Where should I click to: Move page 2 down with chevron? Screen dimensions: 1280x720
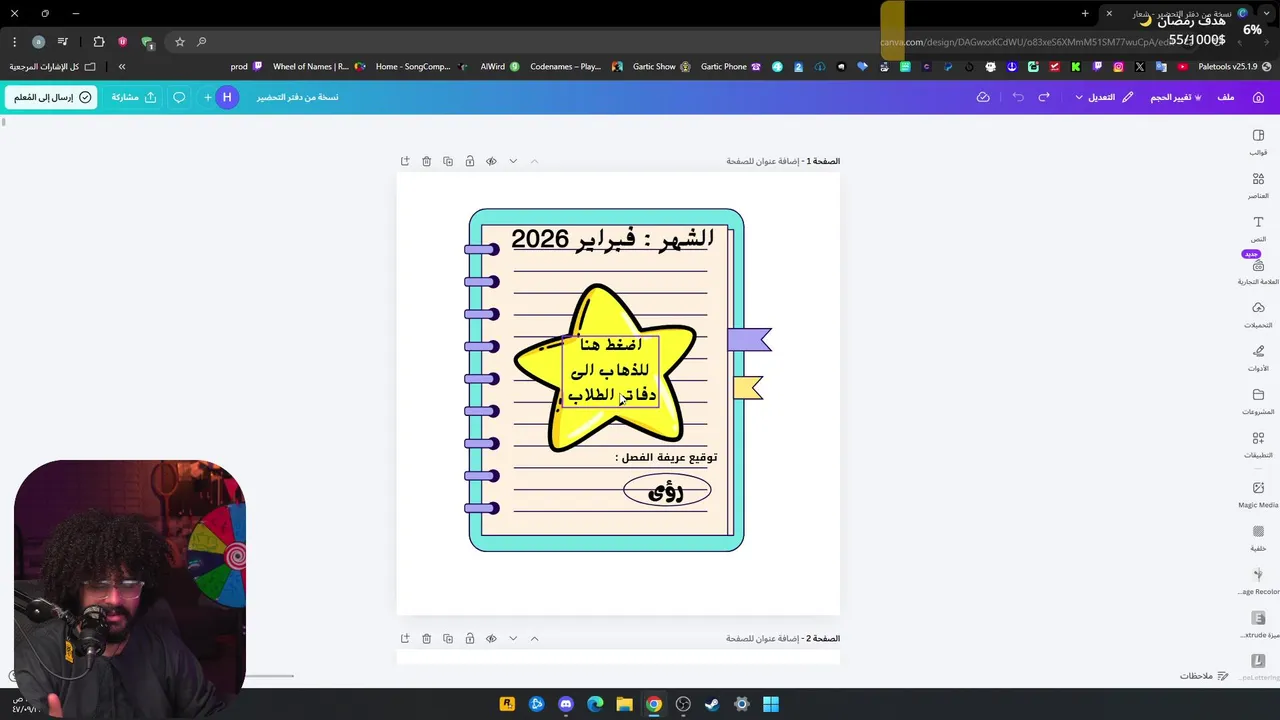(513, 638)
